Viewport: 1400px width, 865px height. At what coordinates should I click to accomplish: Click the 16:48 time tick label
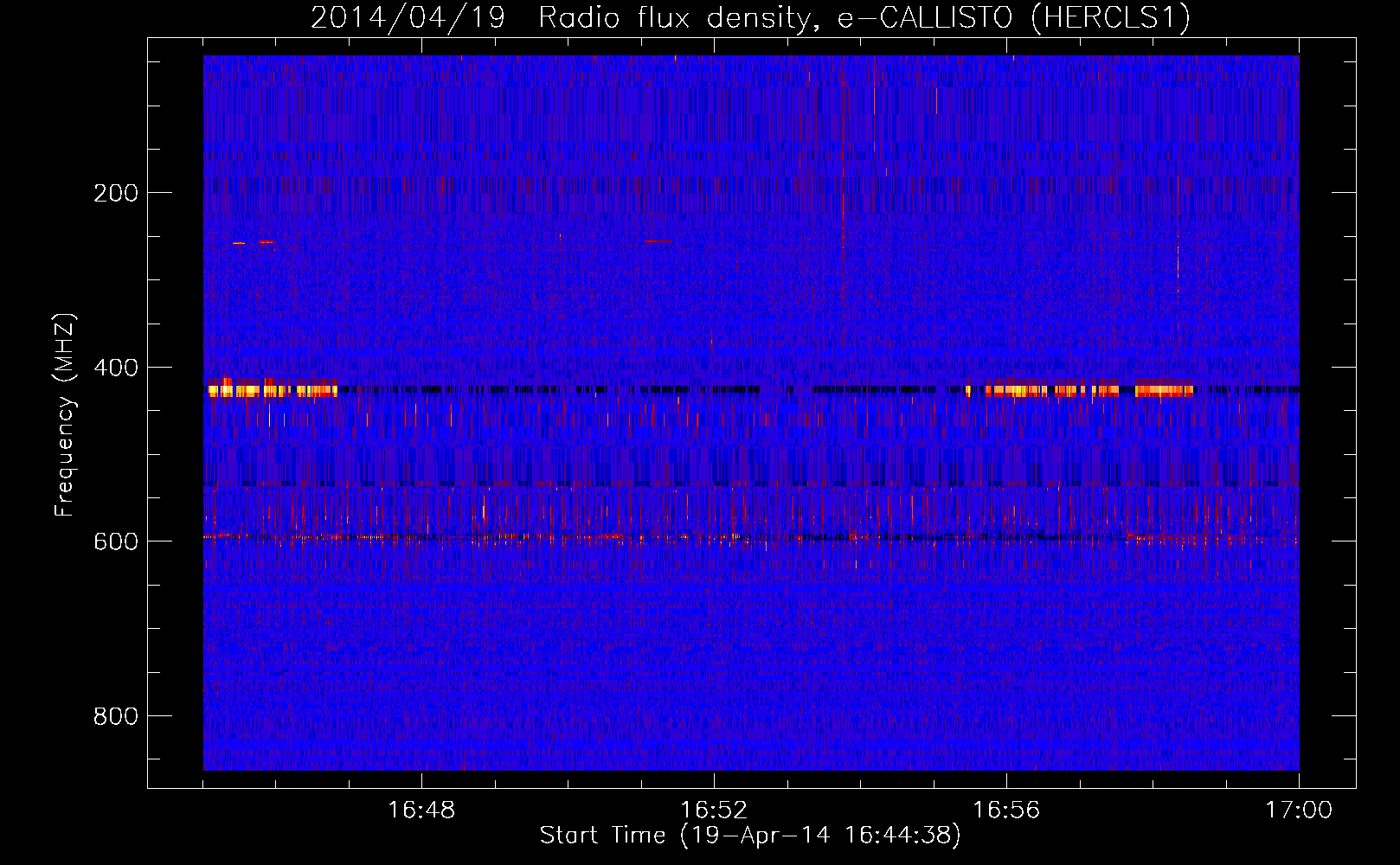[x=421, y=811]
